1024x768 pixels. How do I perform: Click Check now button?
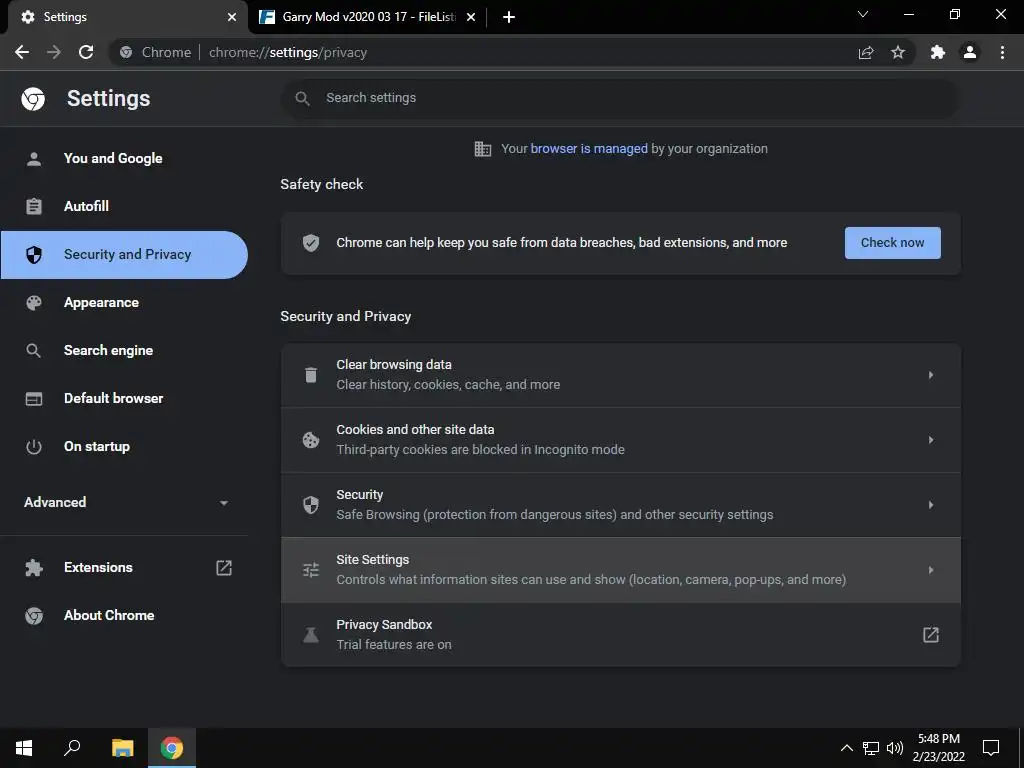pos(892,243)
